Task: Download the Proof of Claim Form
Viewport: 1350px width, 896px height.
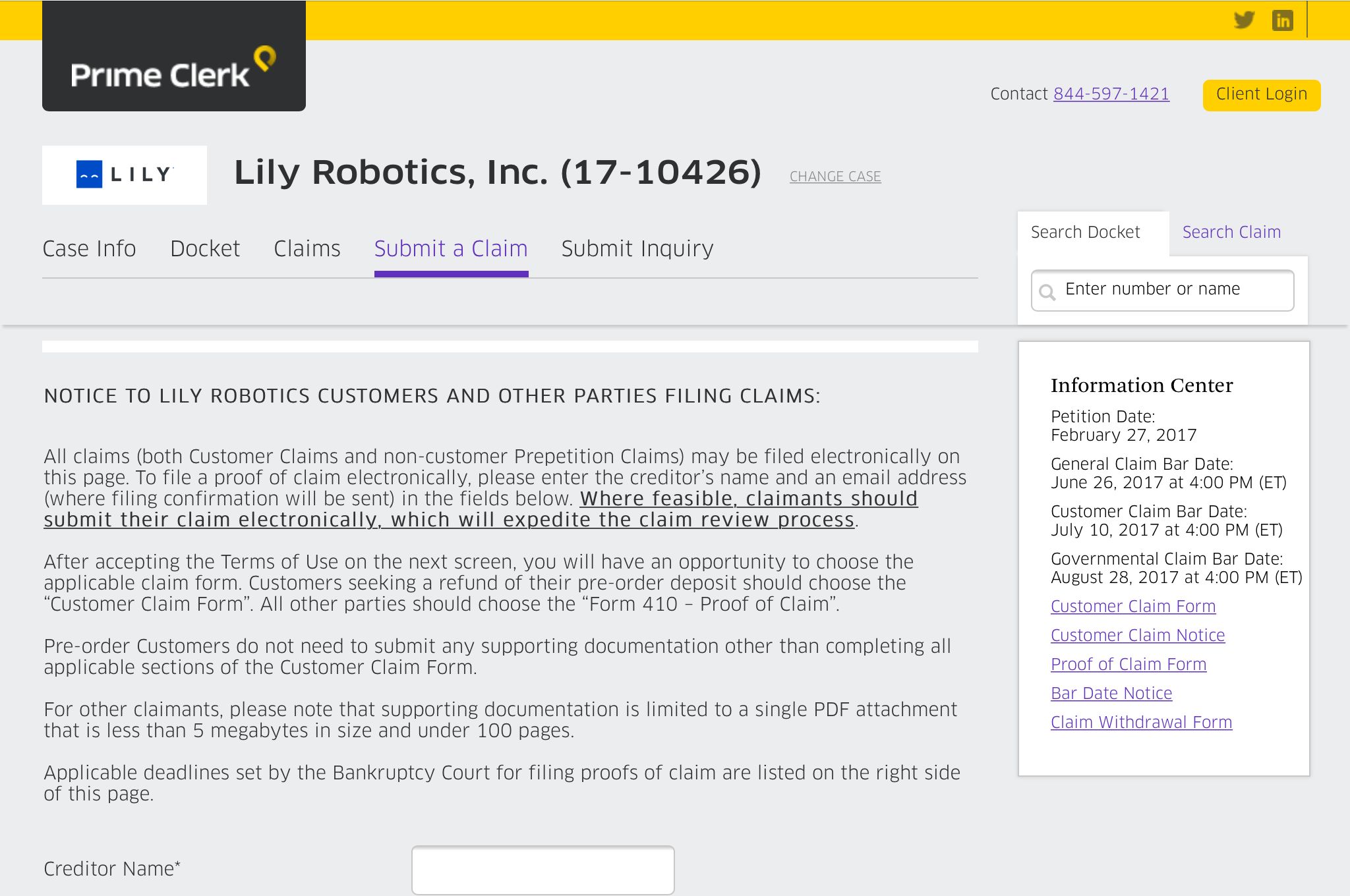Action: click(1129, 664)
